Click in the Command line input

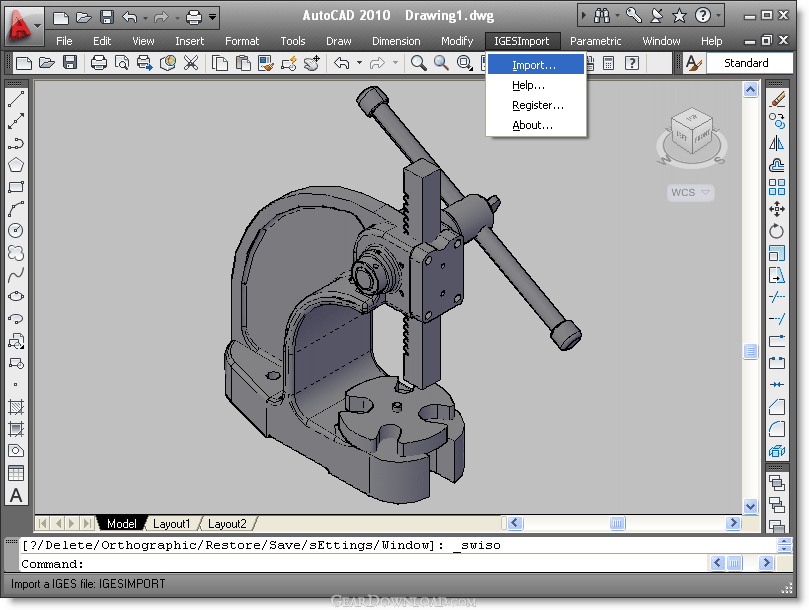pos(364,564)
